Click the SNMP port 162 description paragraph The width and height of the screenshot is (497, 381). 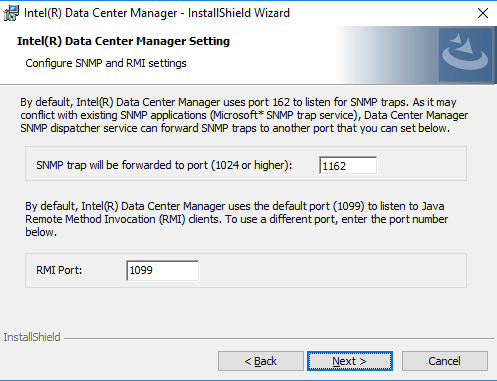point(244,115)
